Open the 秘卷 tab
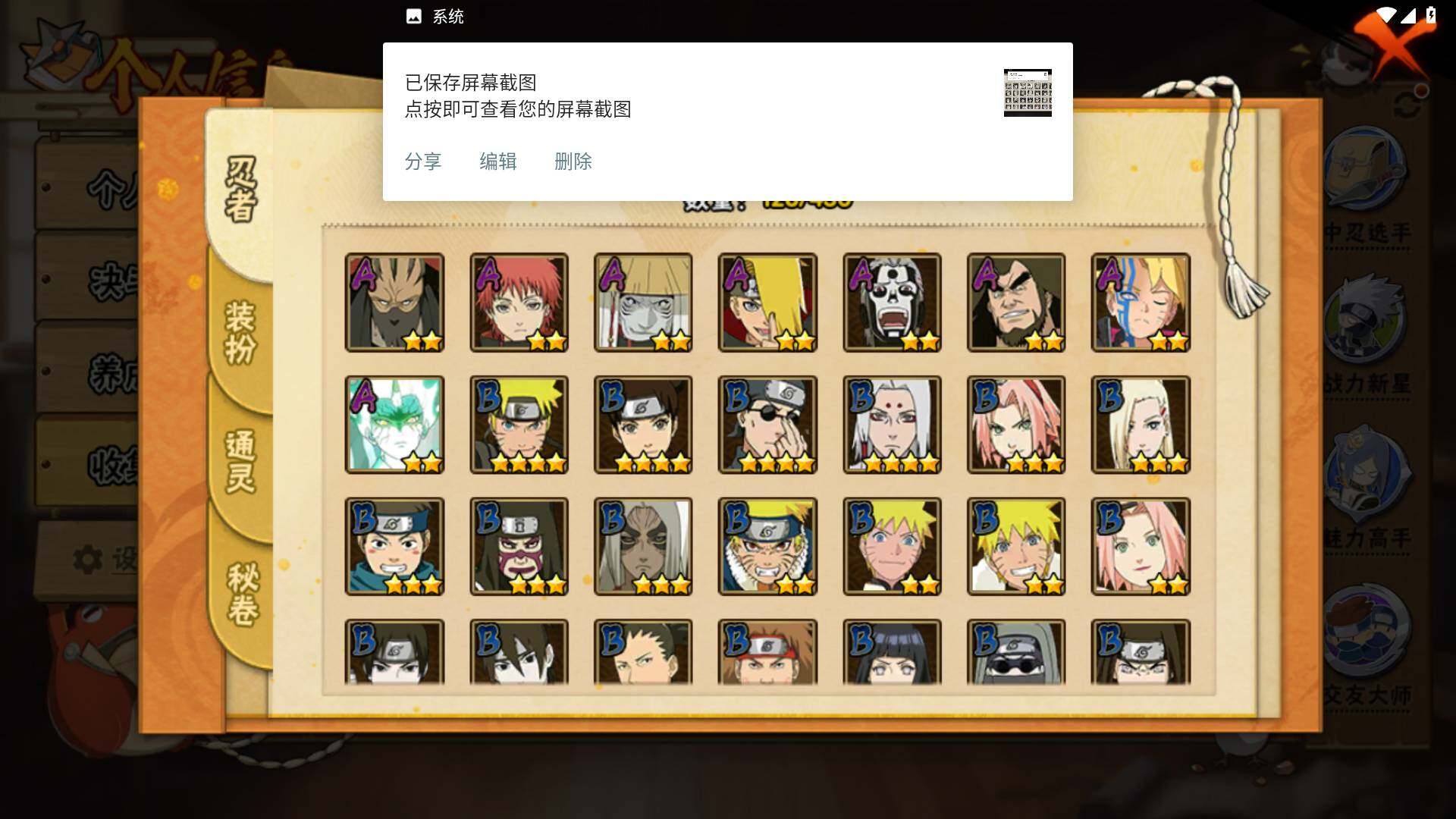This screenshot has height=819, width=1456. 242,593
